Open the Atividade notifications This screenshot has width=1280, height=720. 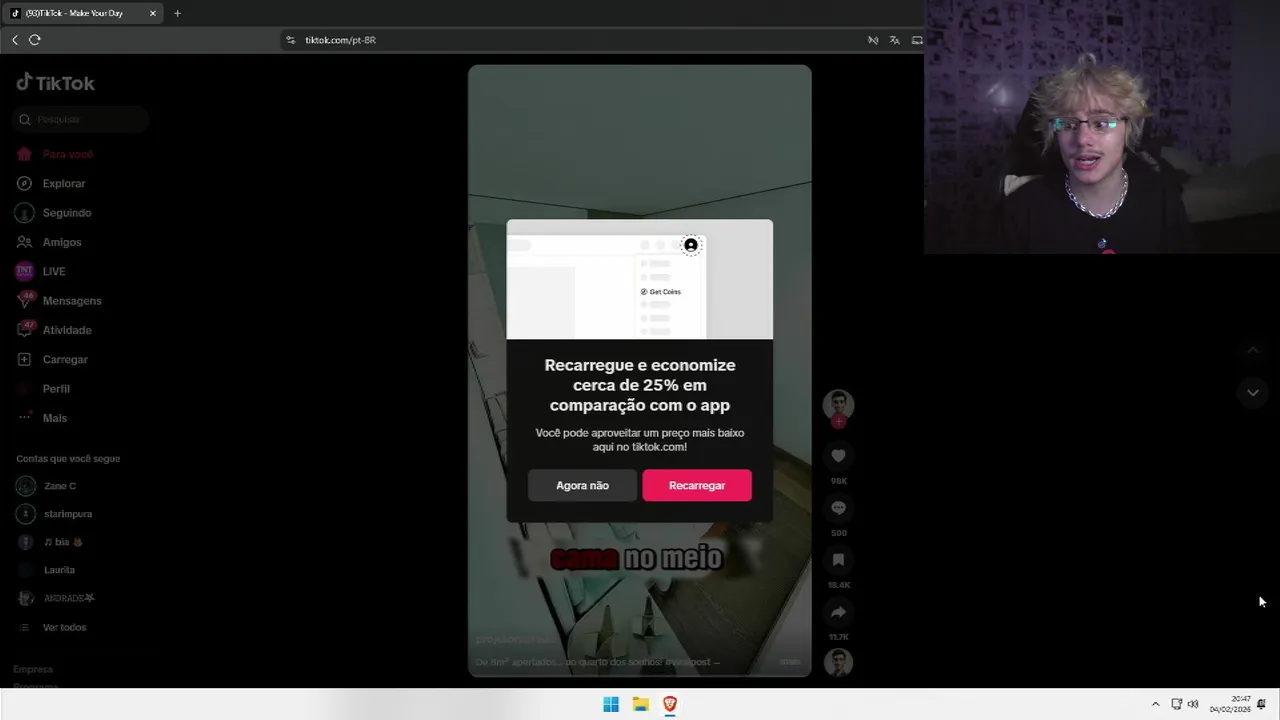coord(66,330)
